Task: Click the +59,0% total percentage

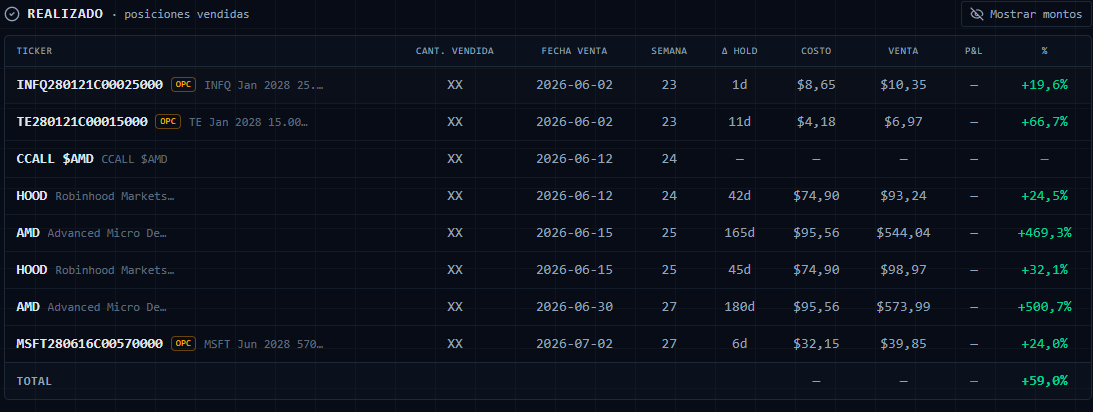Action: pyautogui.click(x=1044, y=381)
